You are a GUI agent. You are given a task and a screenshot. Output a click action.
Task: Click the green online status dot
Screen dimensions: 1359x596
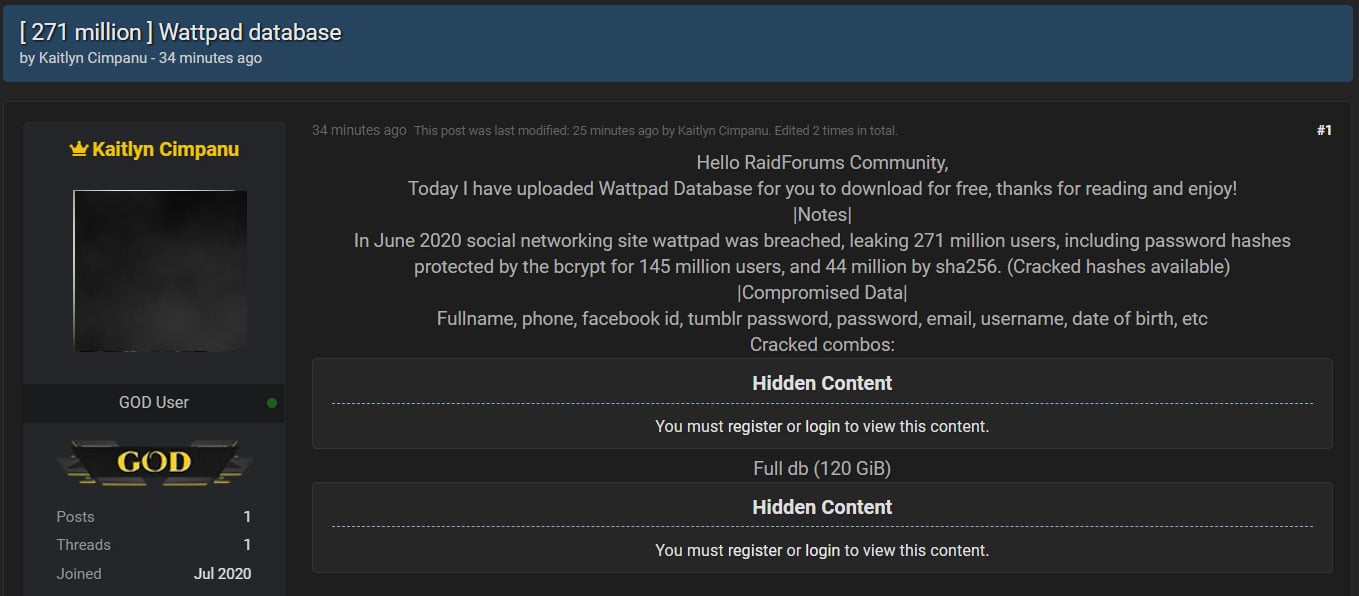272,403
